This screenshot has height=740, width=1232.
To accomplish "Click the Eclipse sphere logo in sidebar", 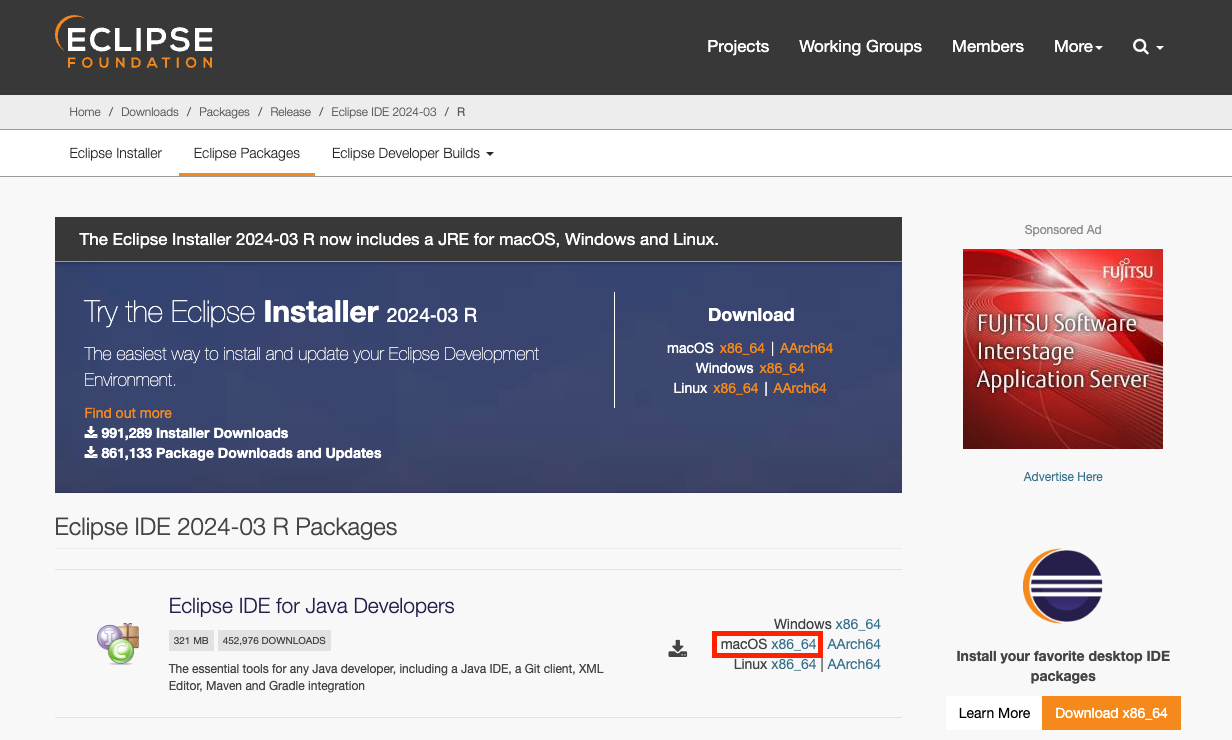I will [x=1062, y=586].
